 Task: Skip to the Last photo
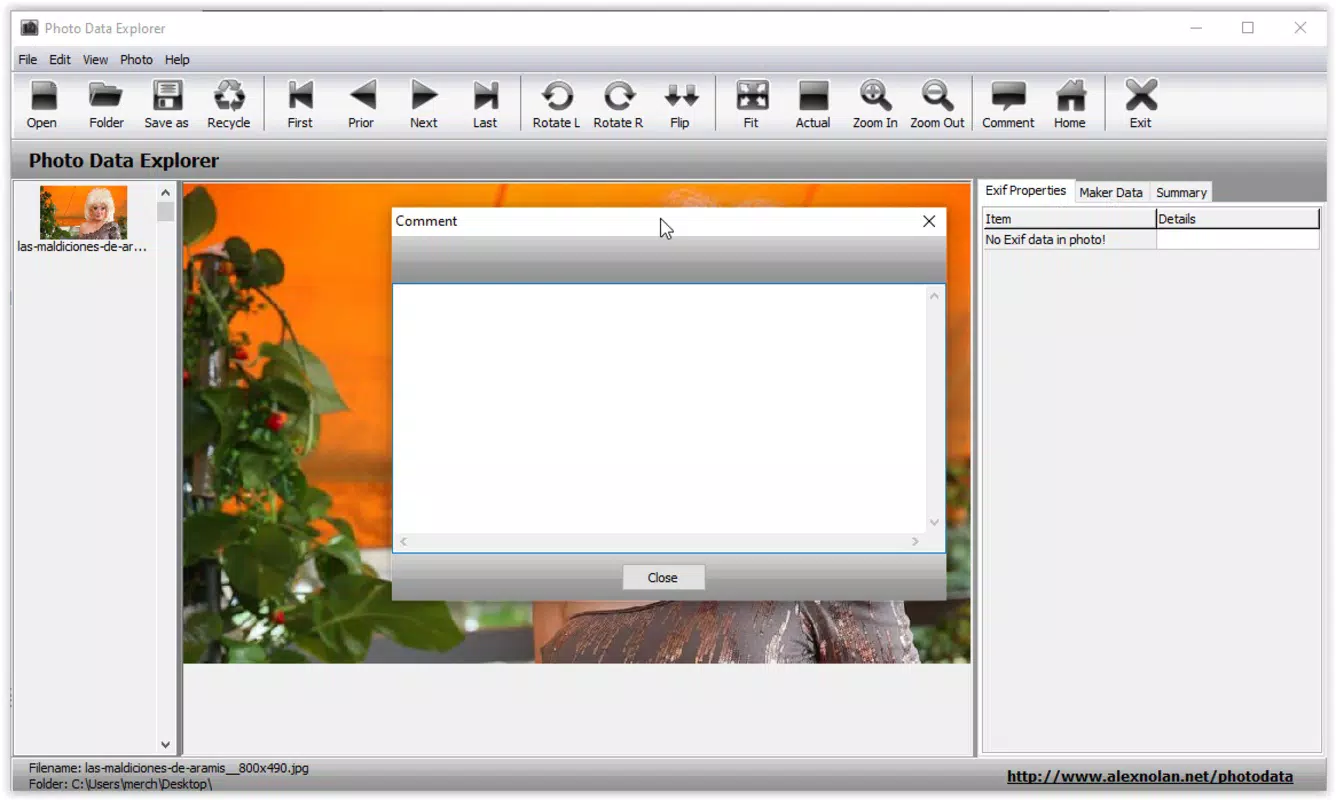pos(485,104)
